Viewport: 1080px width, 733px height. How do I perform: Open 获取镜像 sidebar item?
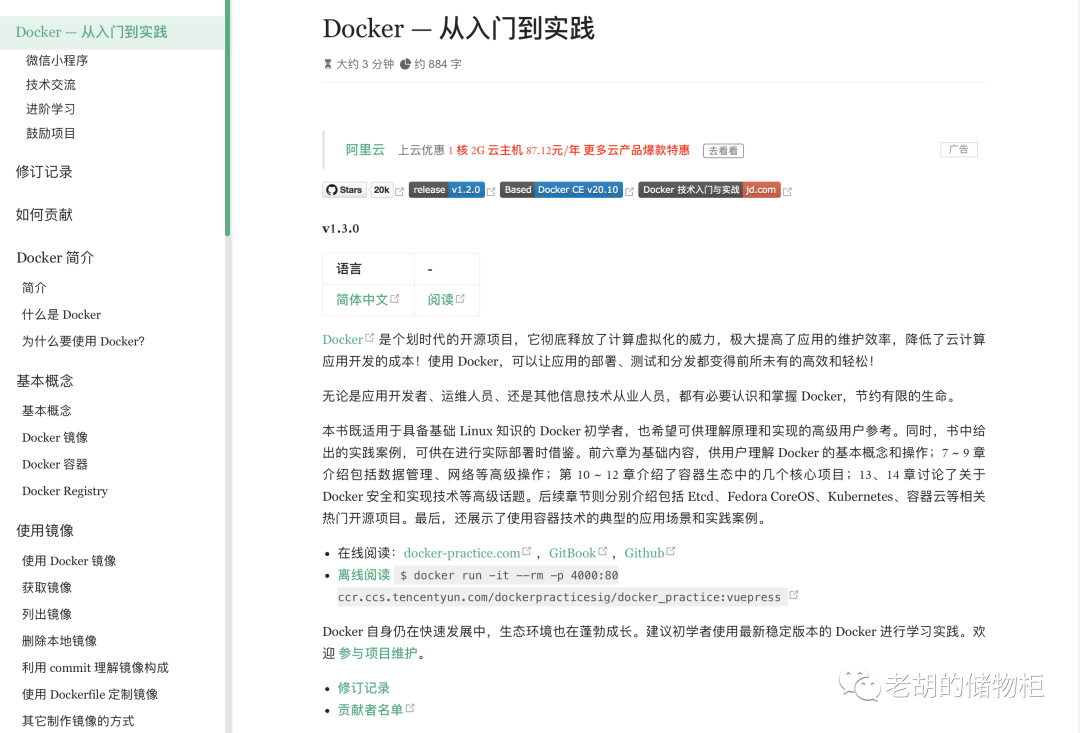(x=47, y=588)
